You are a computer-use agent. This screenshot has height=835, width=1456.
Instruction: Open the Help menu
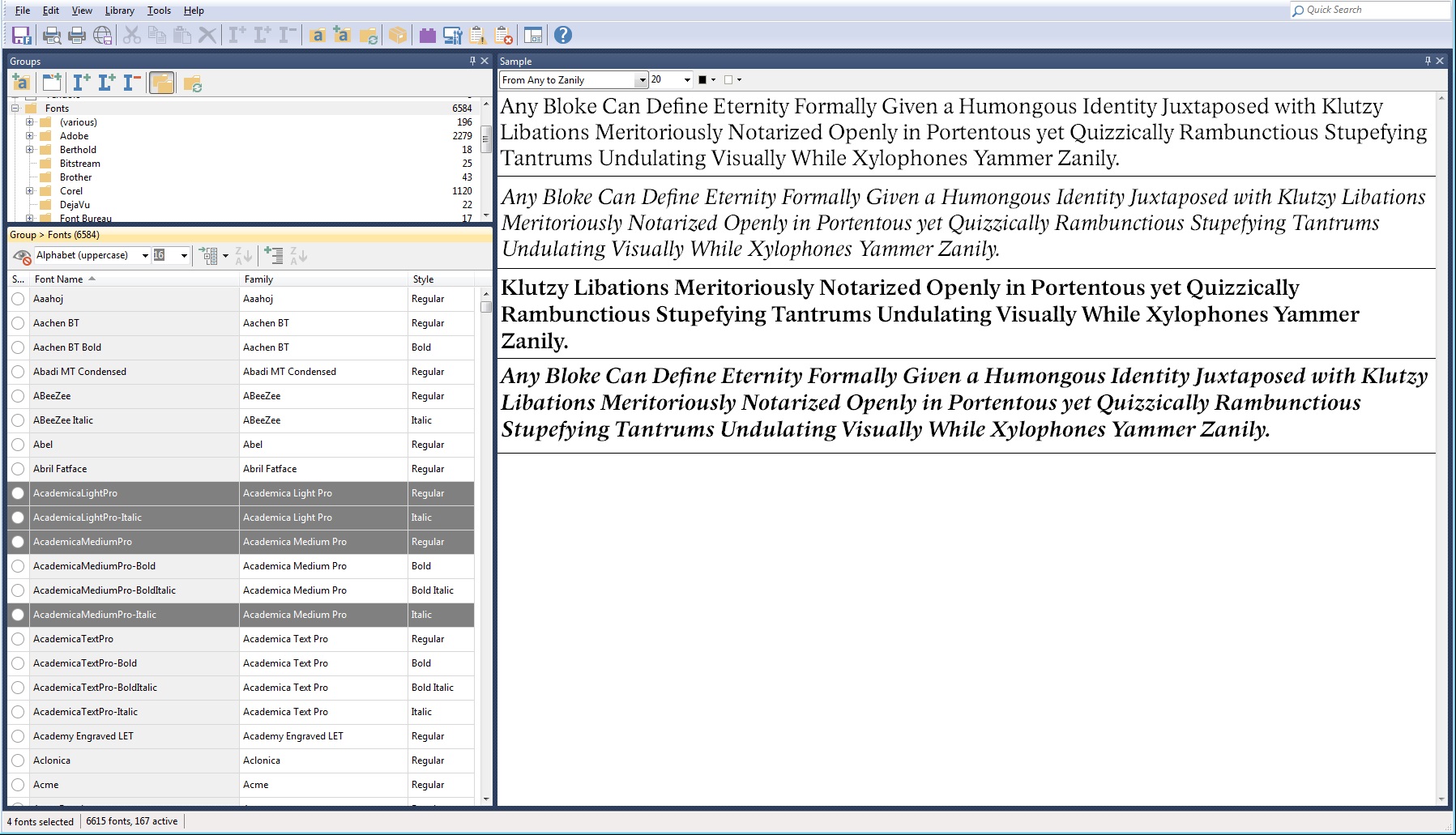[194, 11]
